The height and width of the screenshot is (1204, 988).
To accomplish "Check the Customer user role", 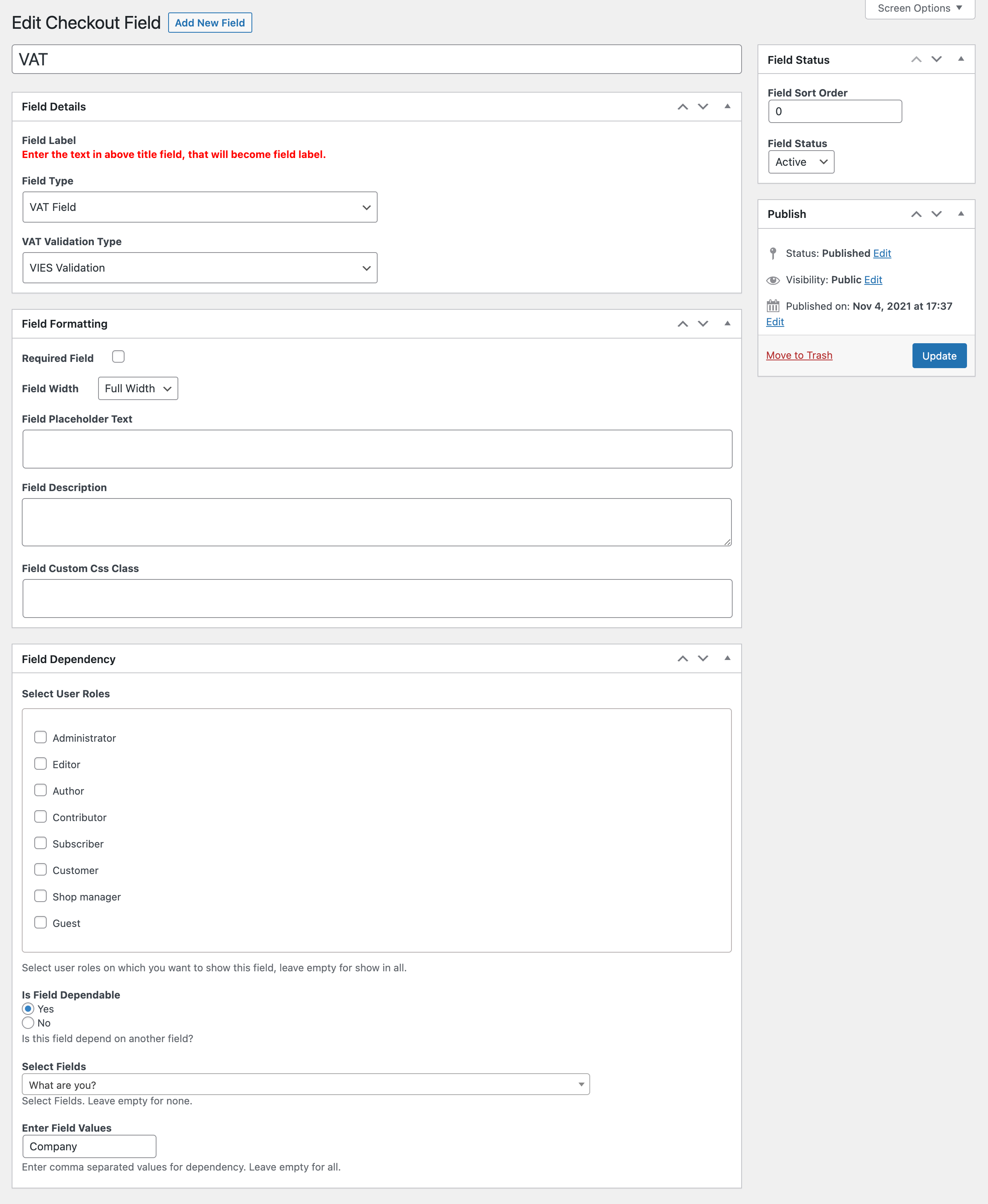I will (40, 869).
